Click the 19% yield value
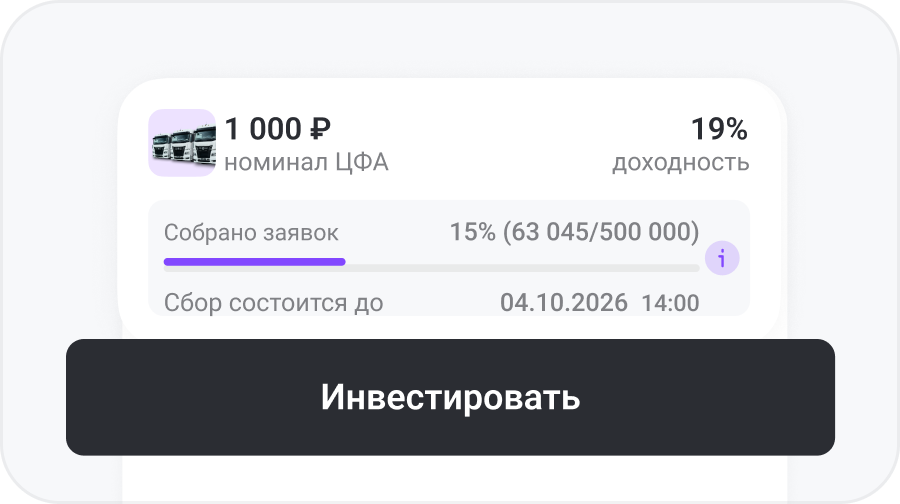Screen dimensions: 900x504 (719, 129)
